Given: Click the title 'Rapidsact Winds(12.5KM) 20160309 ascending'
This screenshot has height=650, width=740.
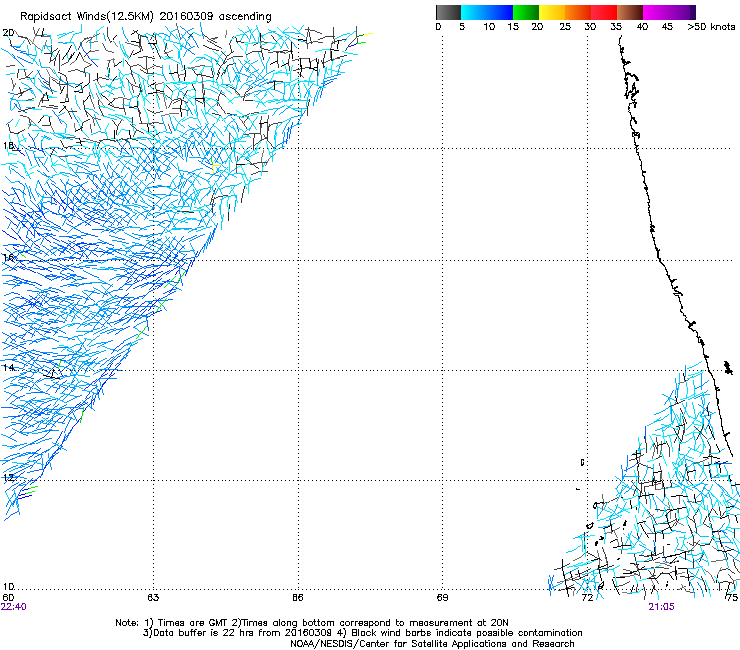Looking at the screenshot, I should point(146,17).
